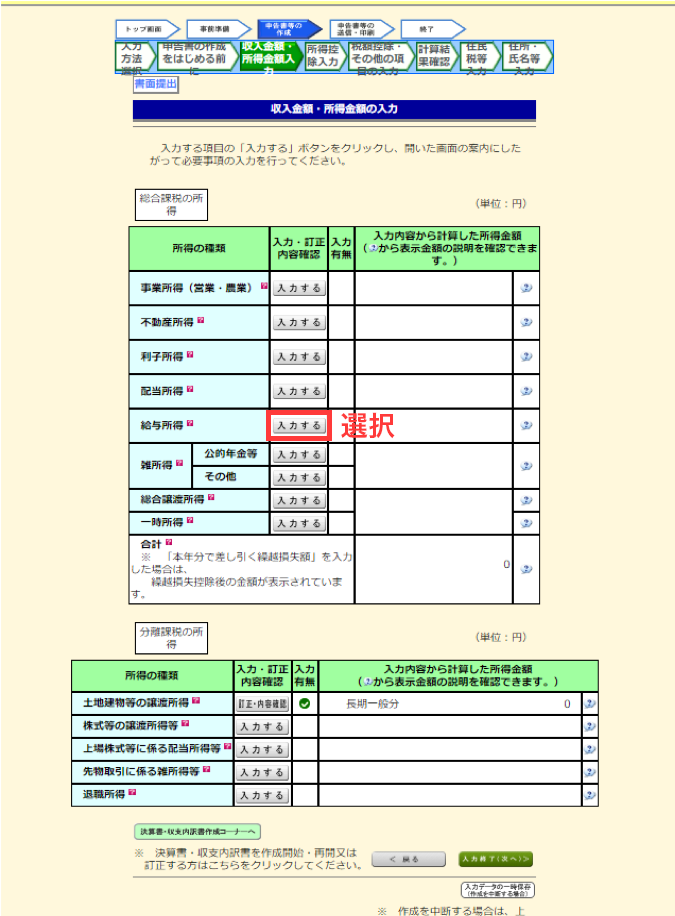Open 決算書・収支内訳書作成コーナーへ button

click(198, 831)
